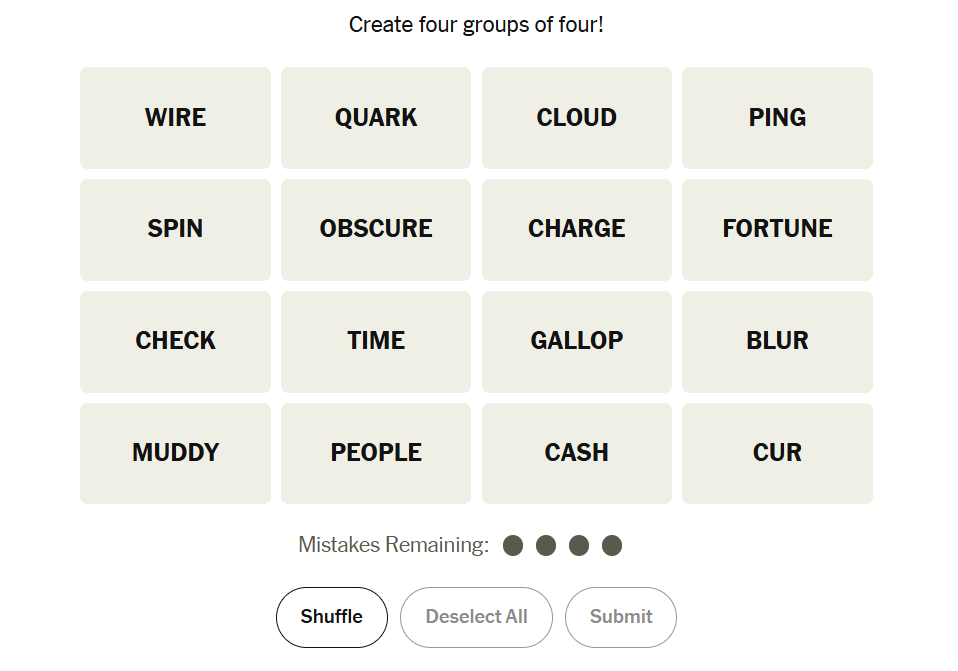Choose the SPIN tile

(175, 229)
